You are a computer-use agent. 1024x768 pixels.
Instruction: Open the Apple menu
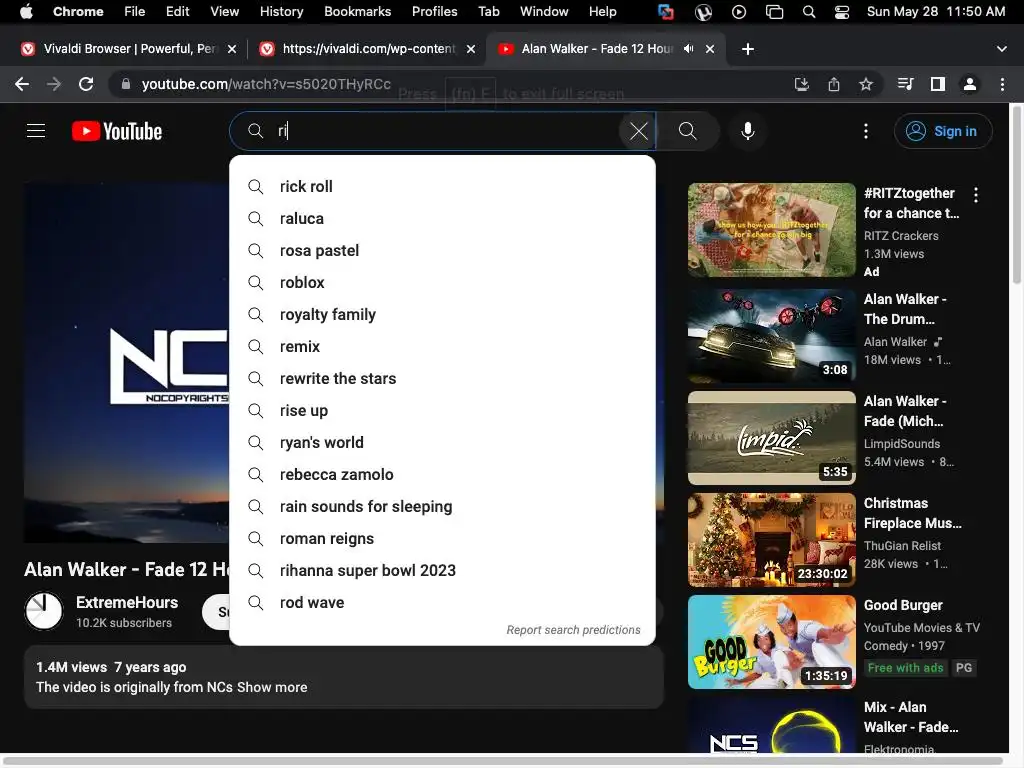(26, 12)
